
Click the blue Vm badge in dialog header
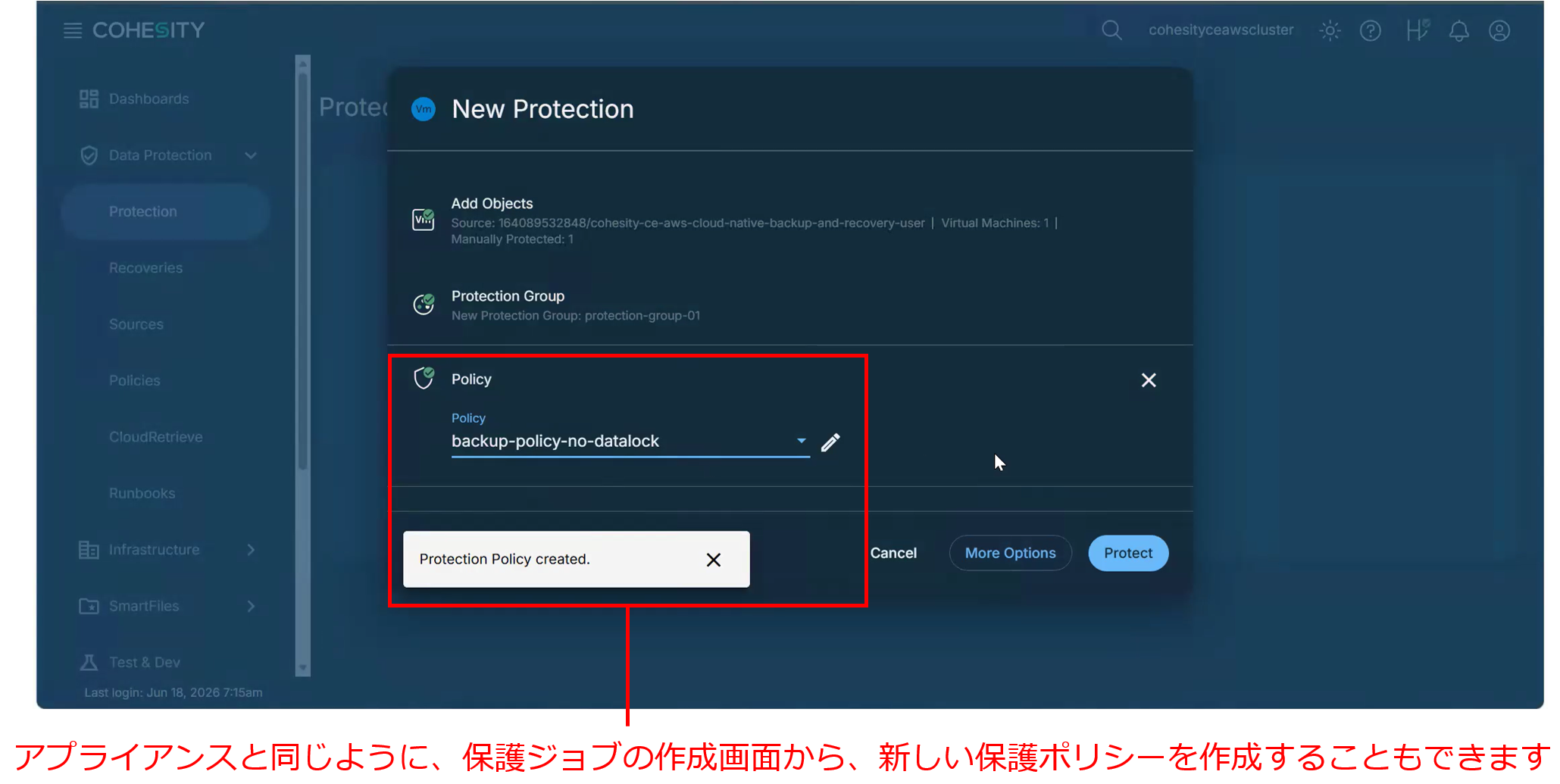[x=424, y=109]
